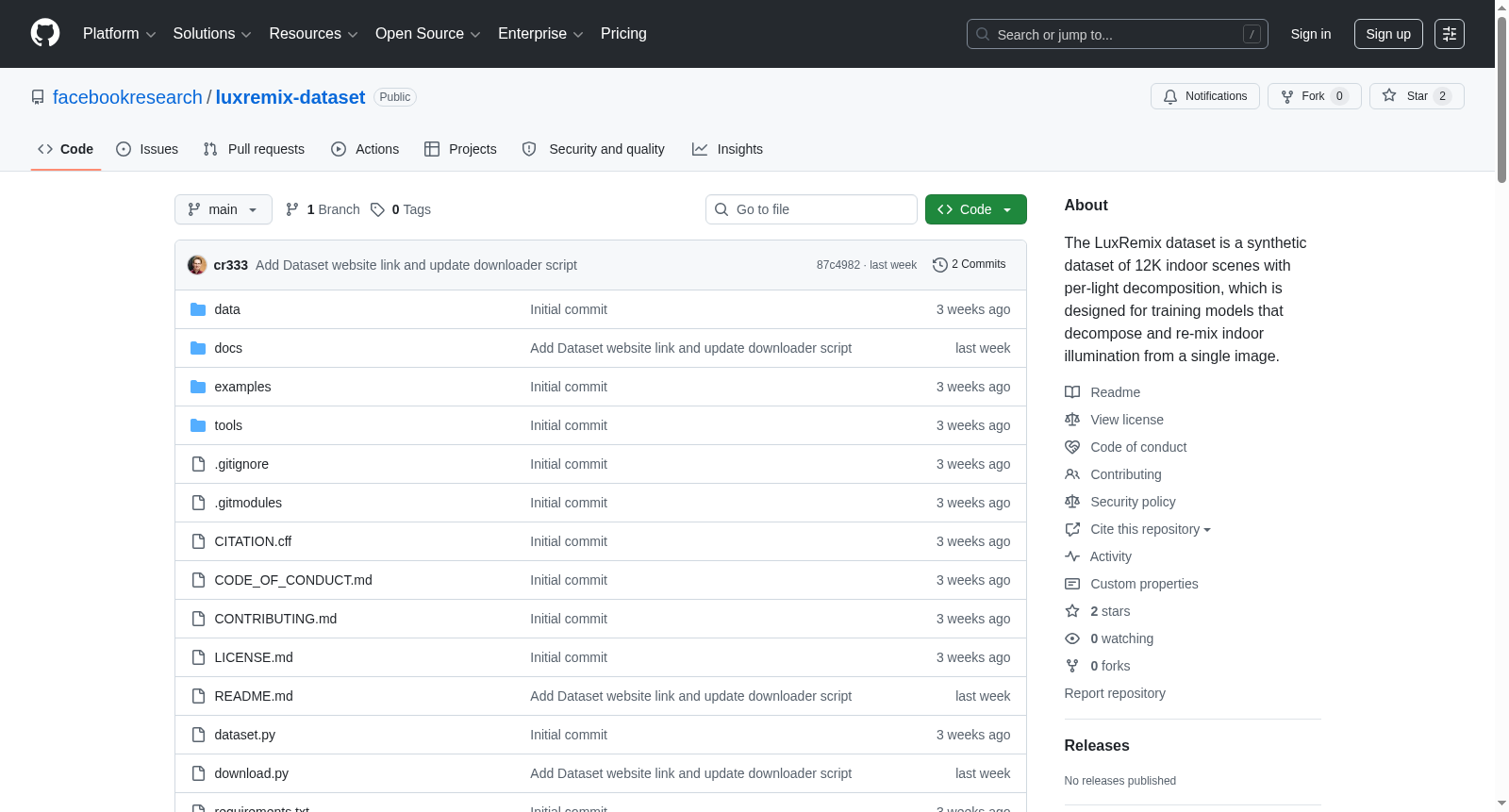Open the Notifications subscription button
The image size is (1509, 812).
[x=1205, y=96]
